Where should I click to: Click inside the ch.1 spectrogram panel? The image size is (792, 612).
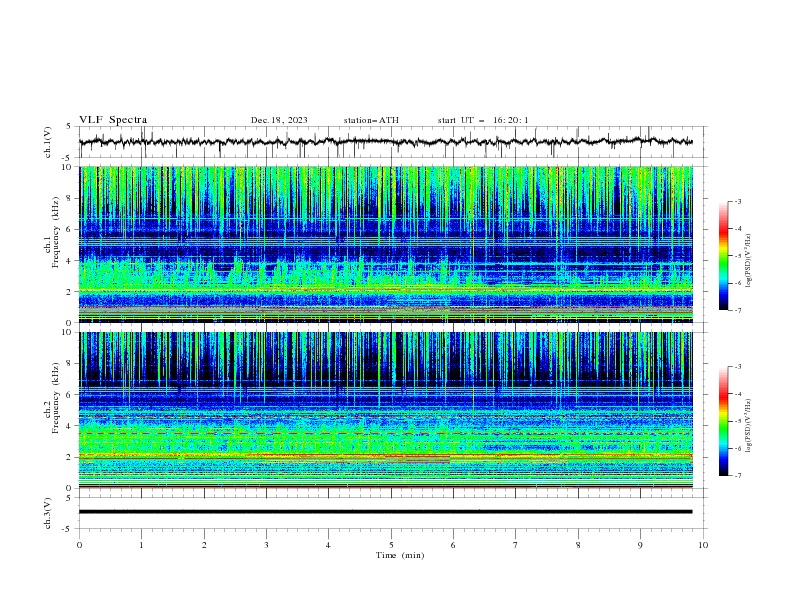point(386,244)
